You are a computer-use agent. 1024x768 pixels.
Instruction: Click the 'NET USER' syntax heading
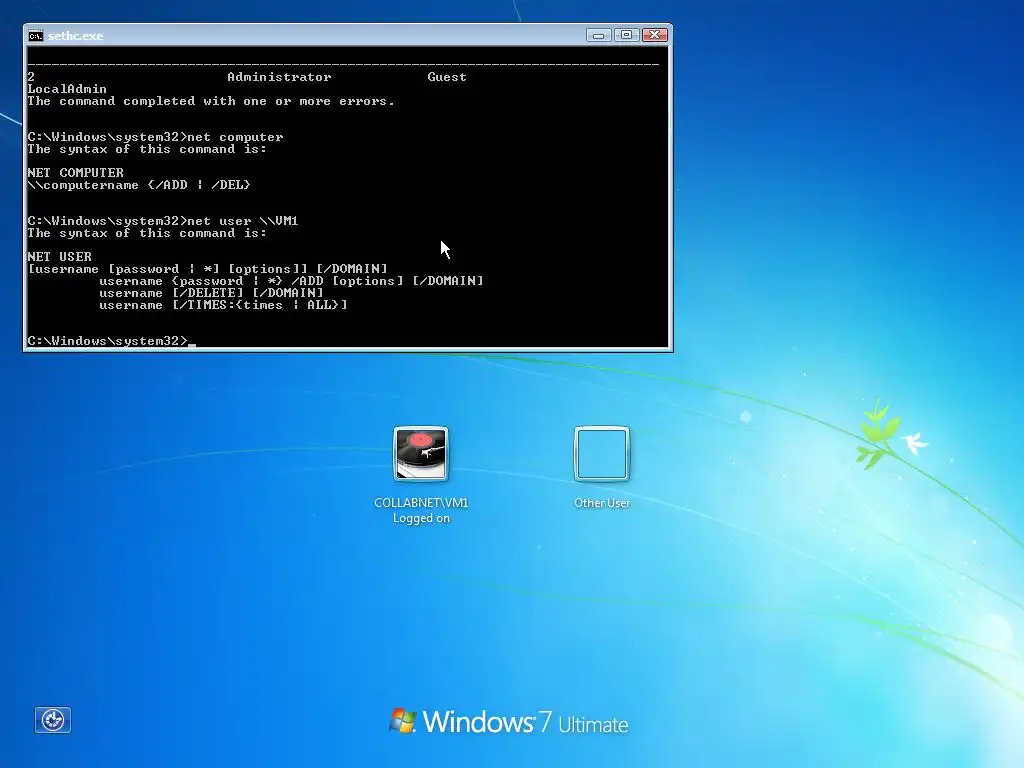click(59, 257)
